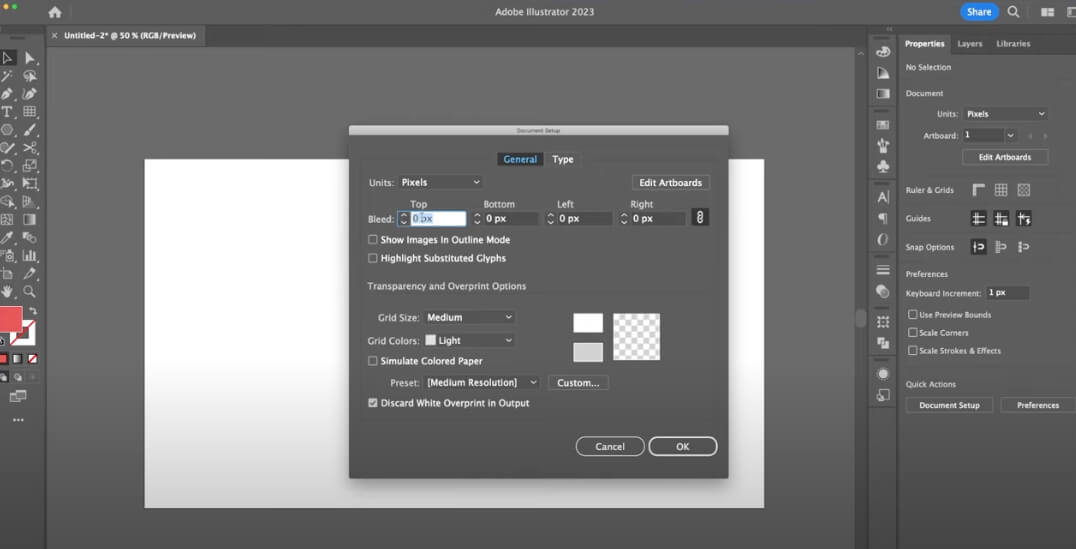1076x549 pixels.
Task: Select the Scissors tool
Action: [30, 148]
